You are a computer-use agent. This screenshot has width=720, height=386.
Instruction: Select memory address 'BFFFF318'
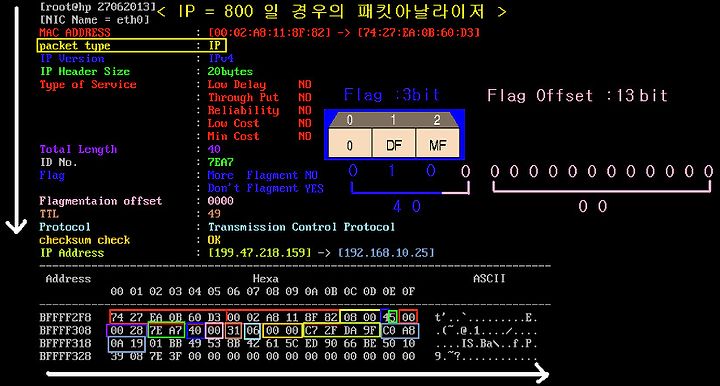[65, 343]
